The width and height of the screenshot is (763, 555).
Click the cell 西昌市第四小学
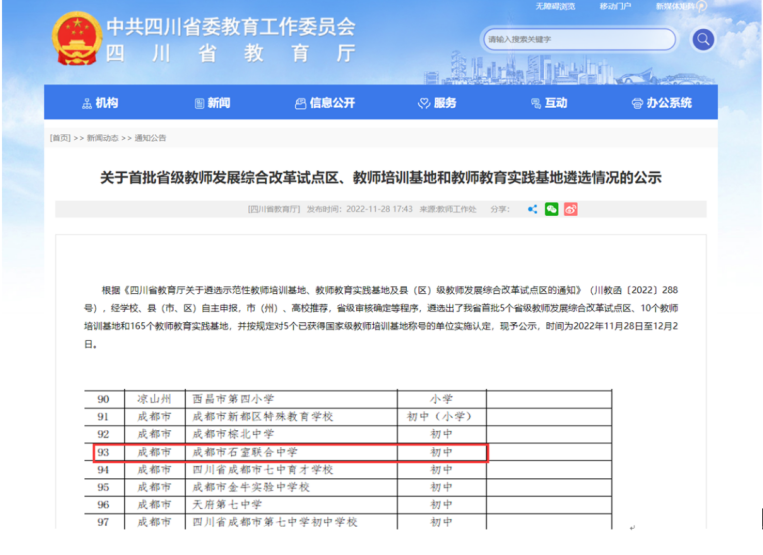pos(233,399)
